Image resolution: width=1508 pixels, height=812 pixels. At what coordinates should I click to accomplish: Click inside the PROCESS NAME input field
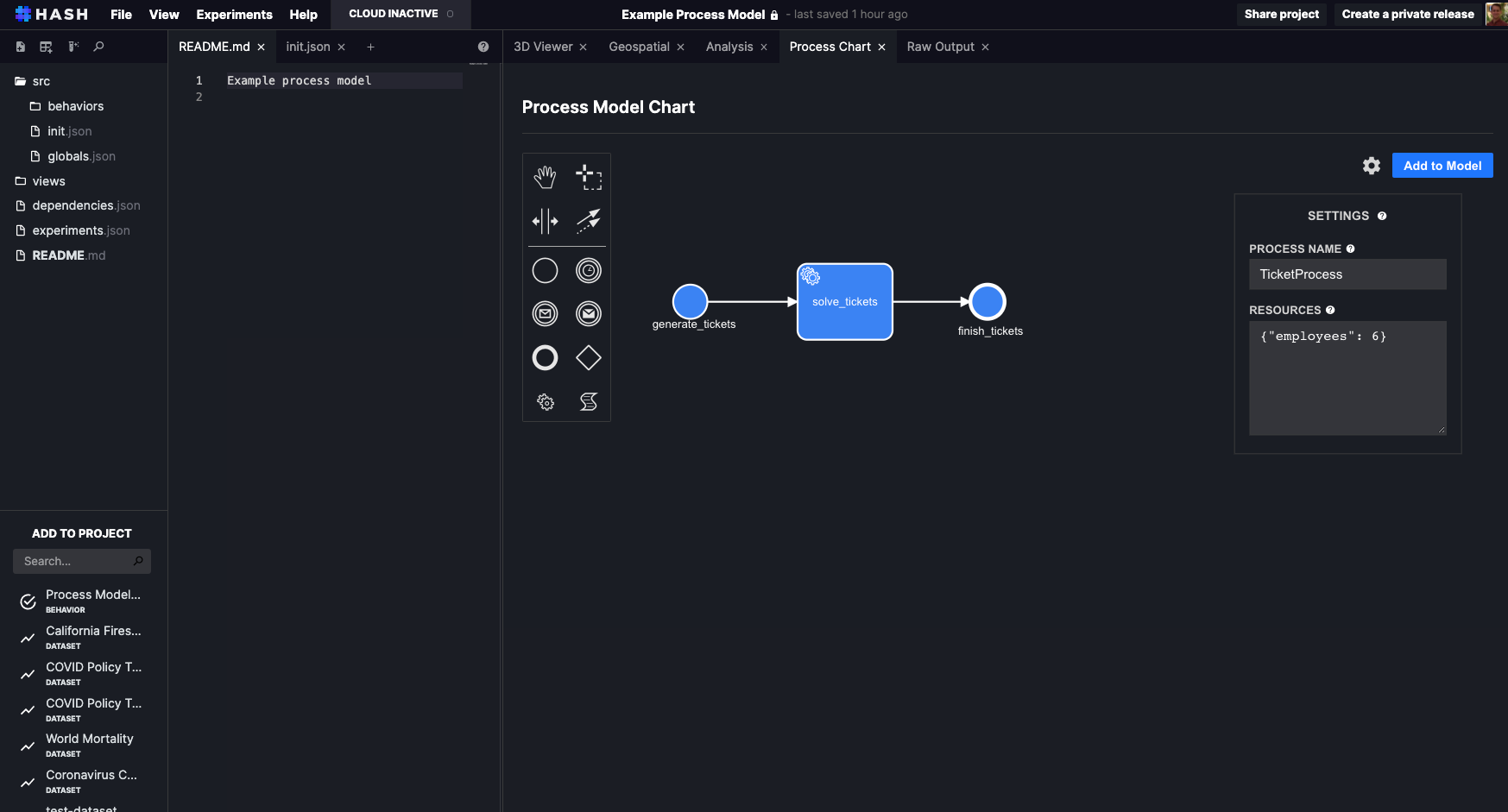(1347, 274)
